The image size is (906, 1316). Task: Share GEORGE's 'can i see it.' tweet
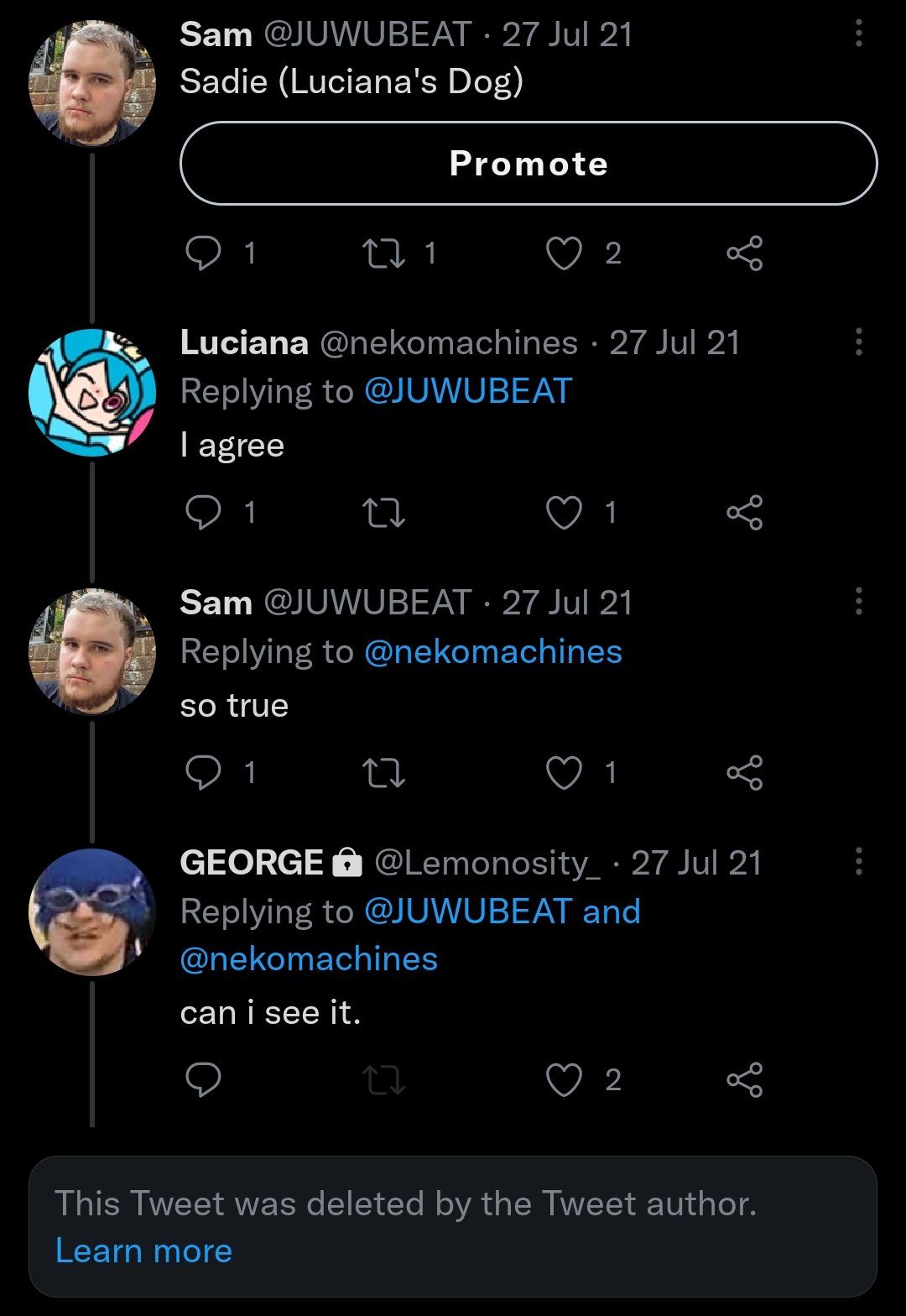tap(744, 1080)
